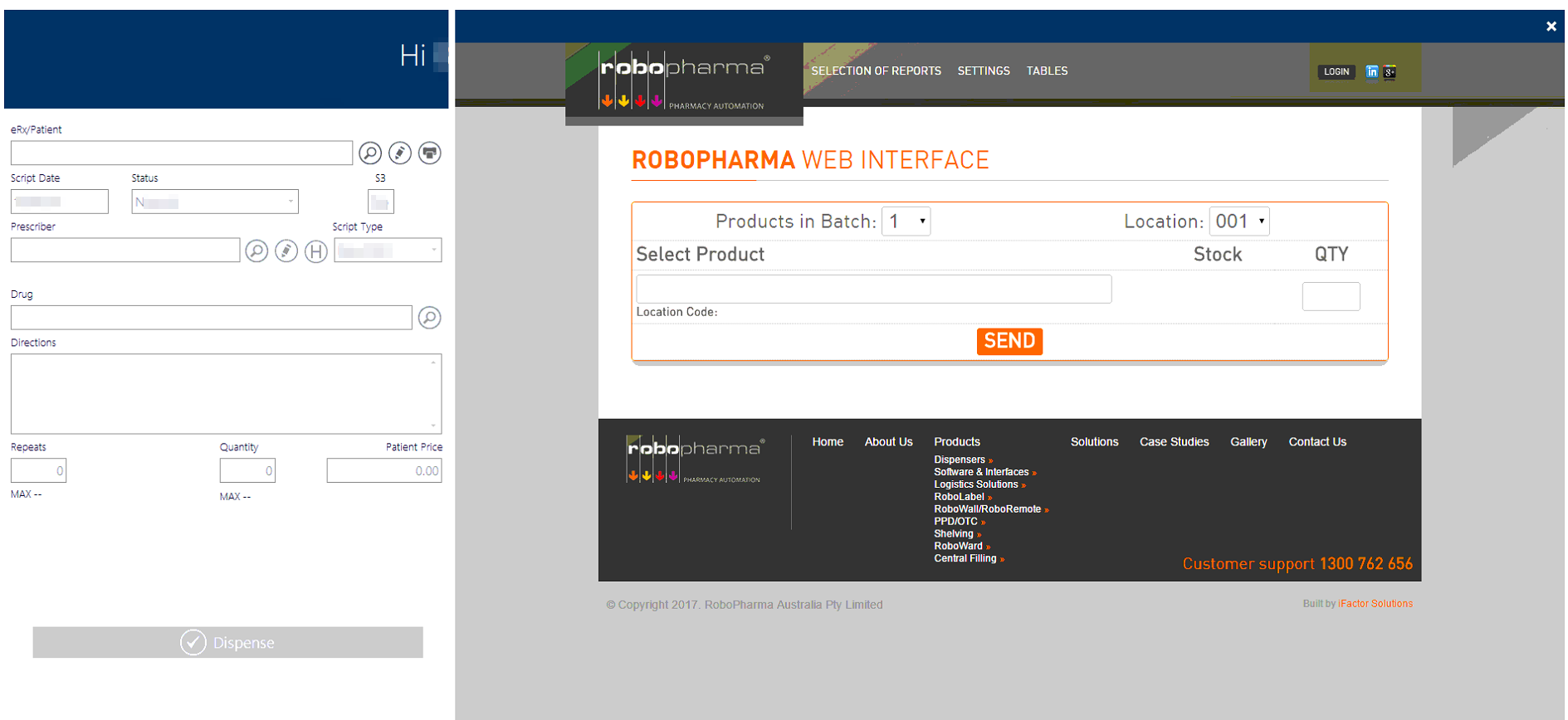This screenshot has height=720, width=1568.
Task: Open the Location dropdown
Action: point(1239,221)
